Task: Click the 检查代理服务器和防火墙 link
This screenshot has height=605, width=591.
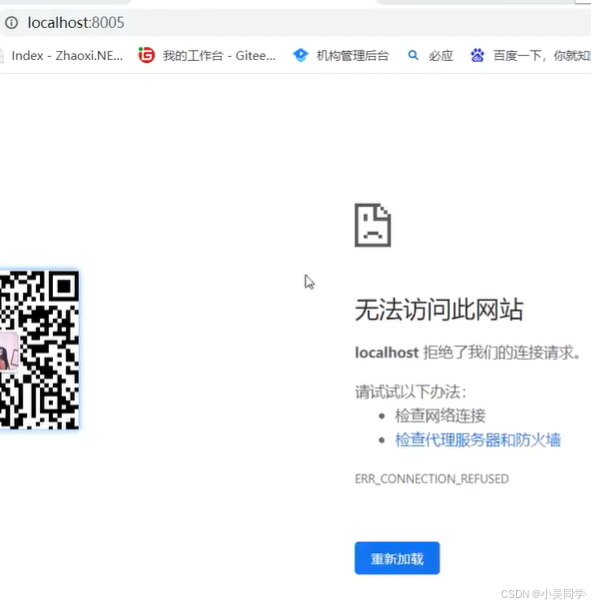Action: [x=478, y=440]
